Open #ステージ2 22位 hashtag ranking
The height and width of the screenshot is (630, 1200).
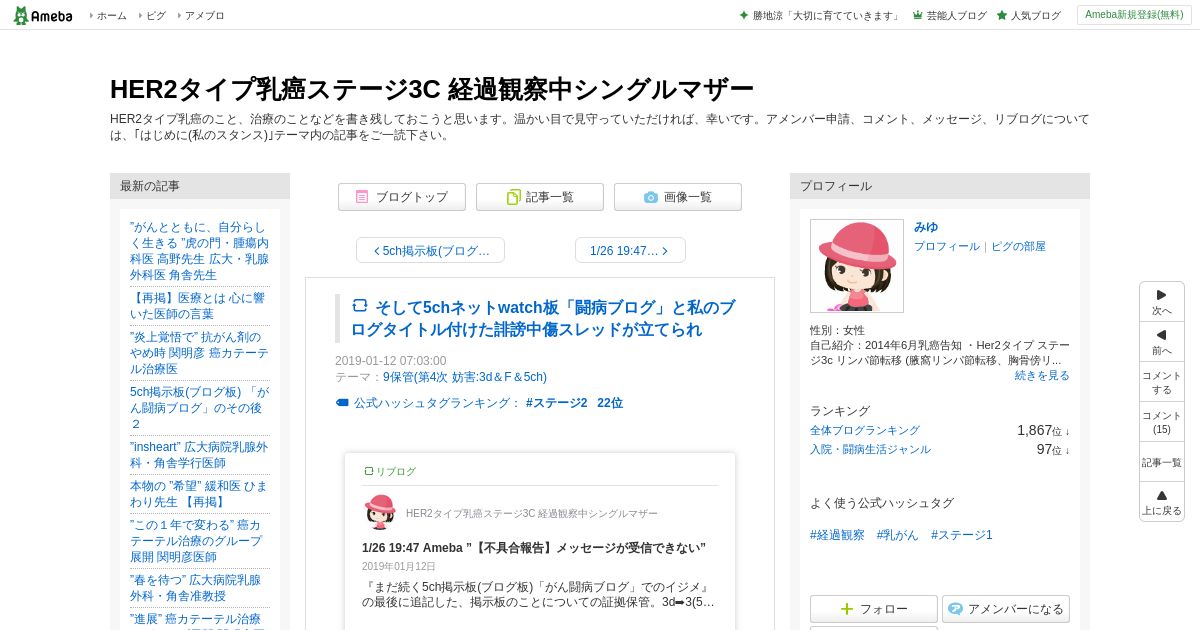[x=574, y=403]
